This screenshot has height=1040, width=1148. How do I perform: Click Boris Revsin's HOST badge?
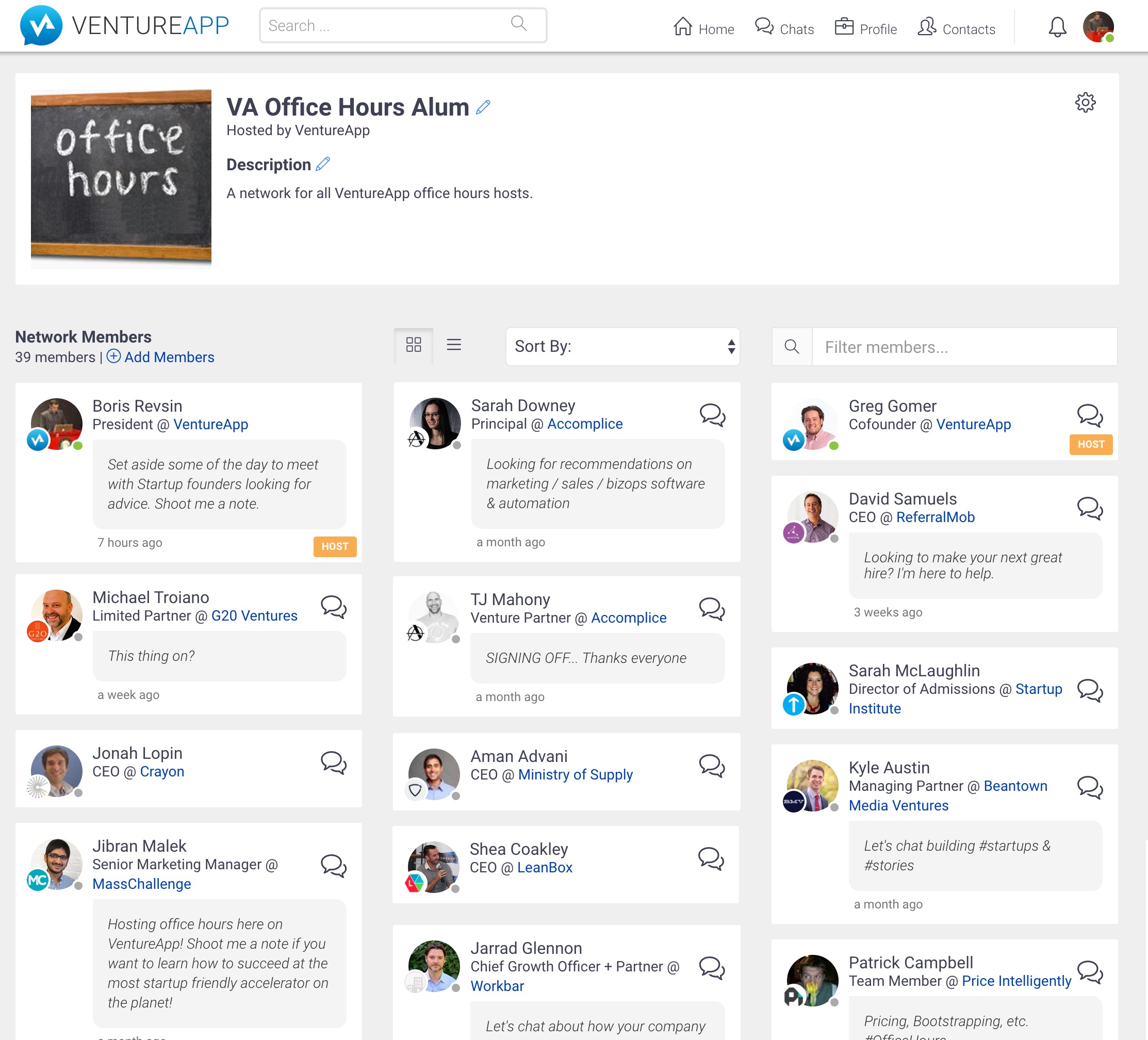[x=335, y=546]
